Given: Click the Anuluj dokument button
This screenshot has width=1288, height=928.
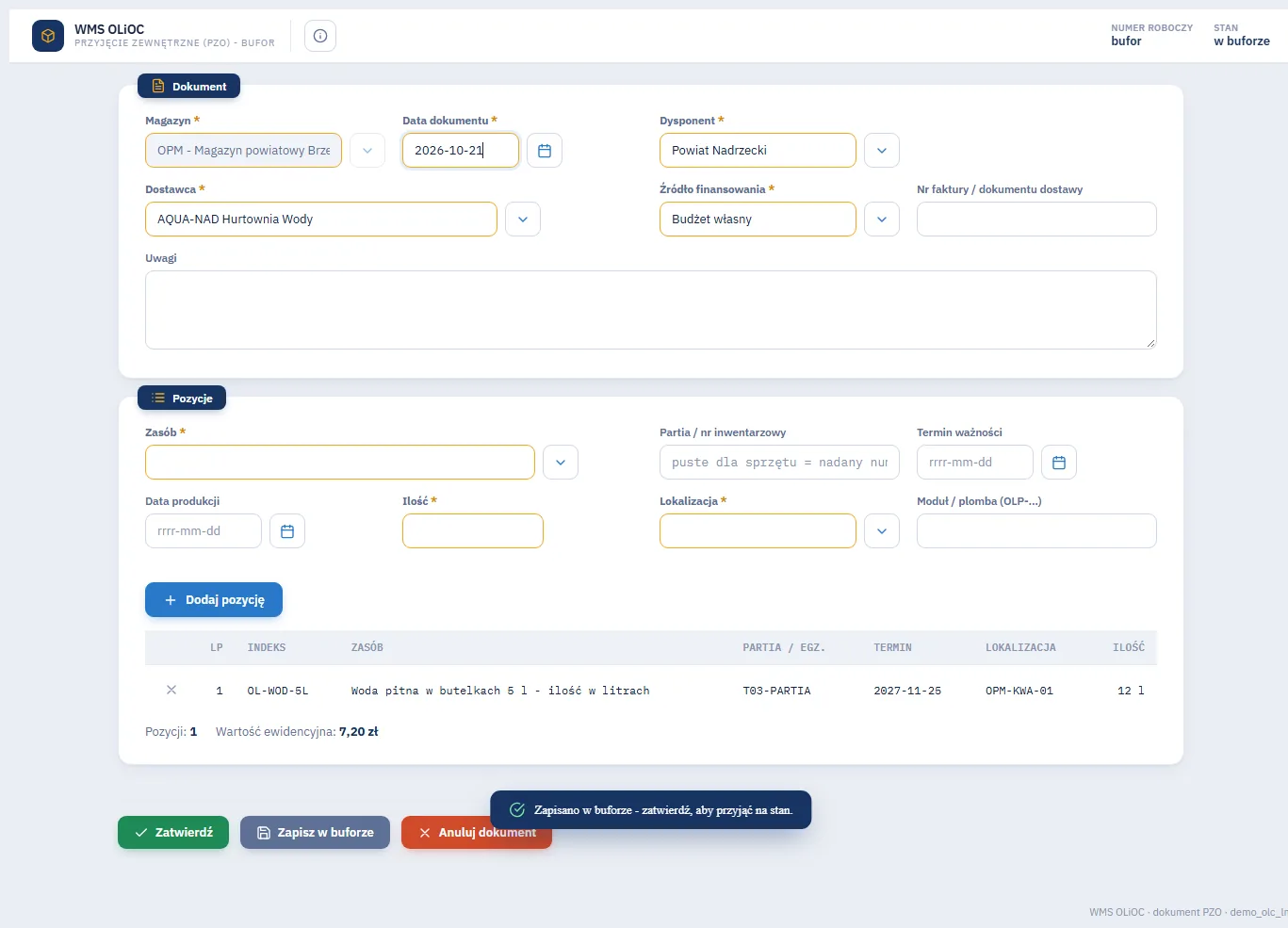Looking at the screenshot, I should click(x=477, y=833).
